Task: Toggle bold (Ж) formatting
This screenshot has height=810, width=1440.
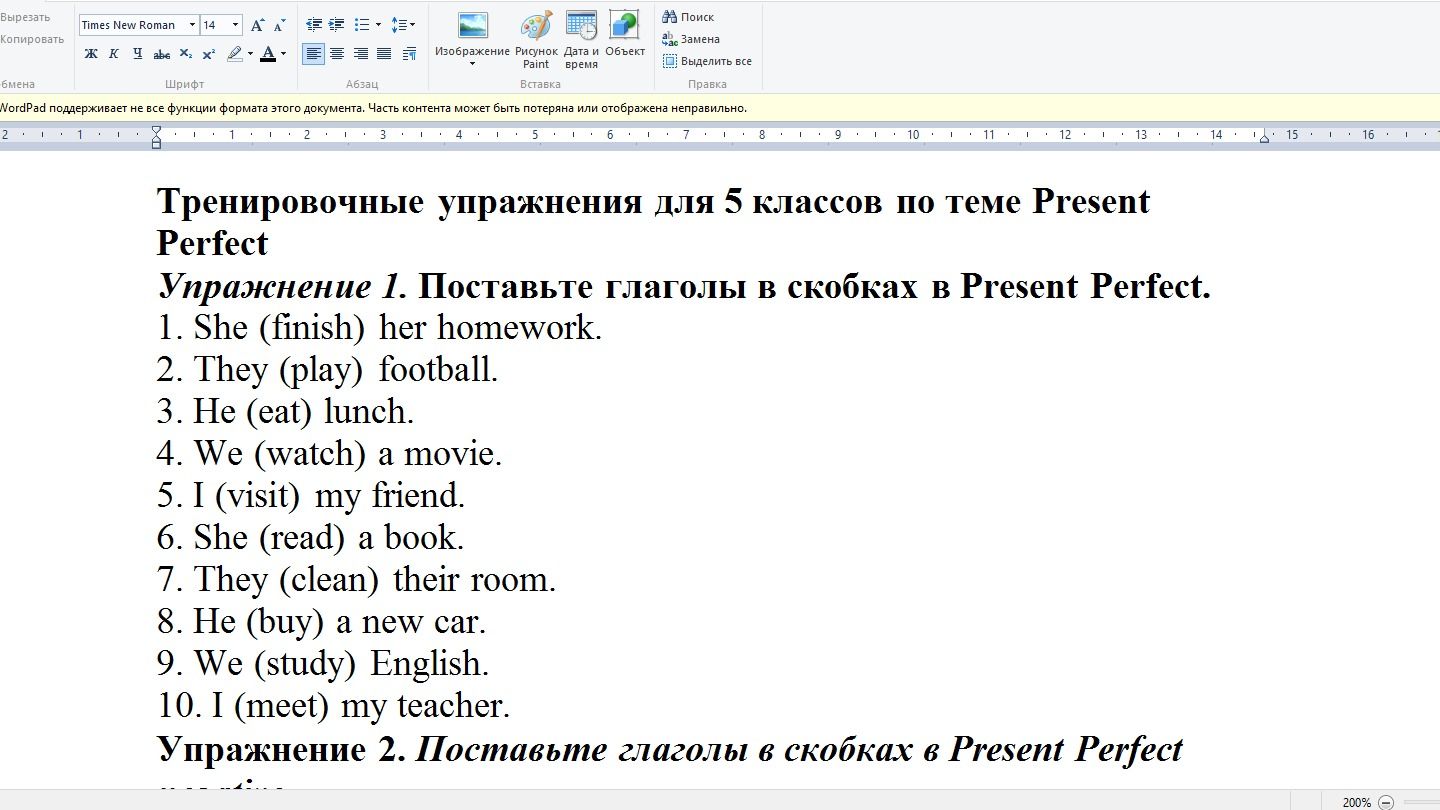Action: pos(91,54)
